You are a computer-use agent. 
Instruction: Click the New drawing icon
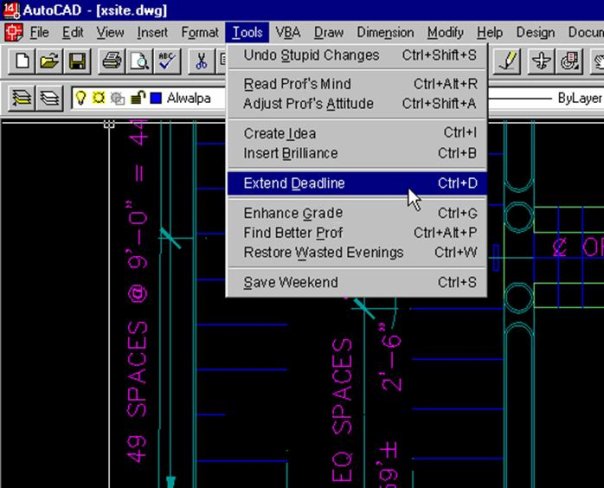pos(22,62)
